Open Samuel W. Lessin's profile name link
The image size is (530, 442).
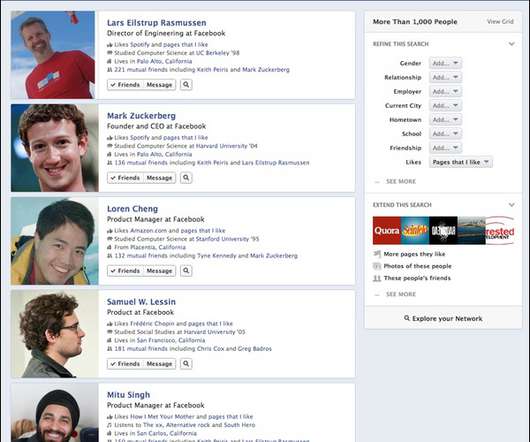(x=141, y=302)
